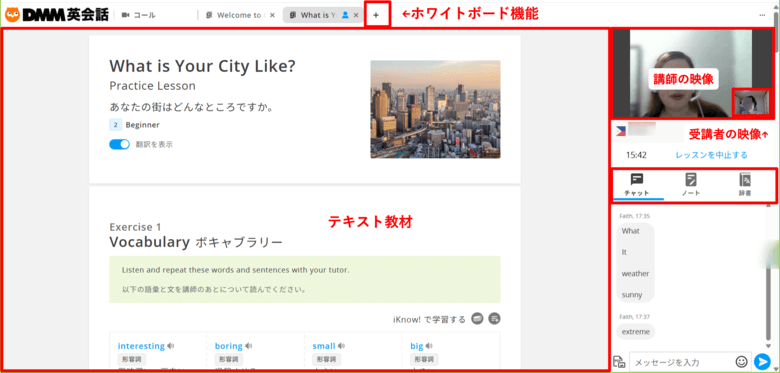Screen dimensions: 780x373
Task: Toggle the 翻訳を表示 translation switch
Action: pyautogui.click(x=119, y=144)
